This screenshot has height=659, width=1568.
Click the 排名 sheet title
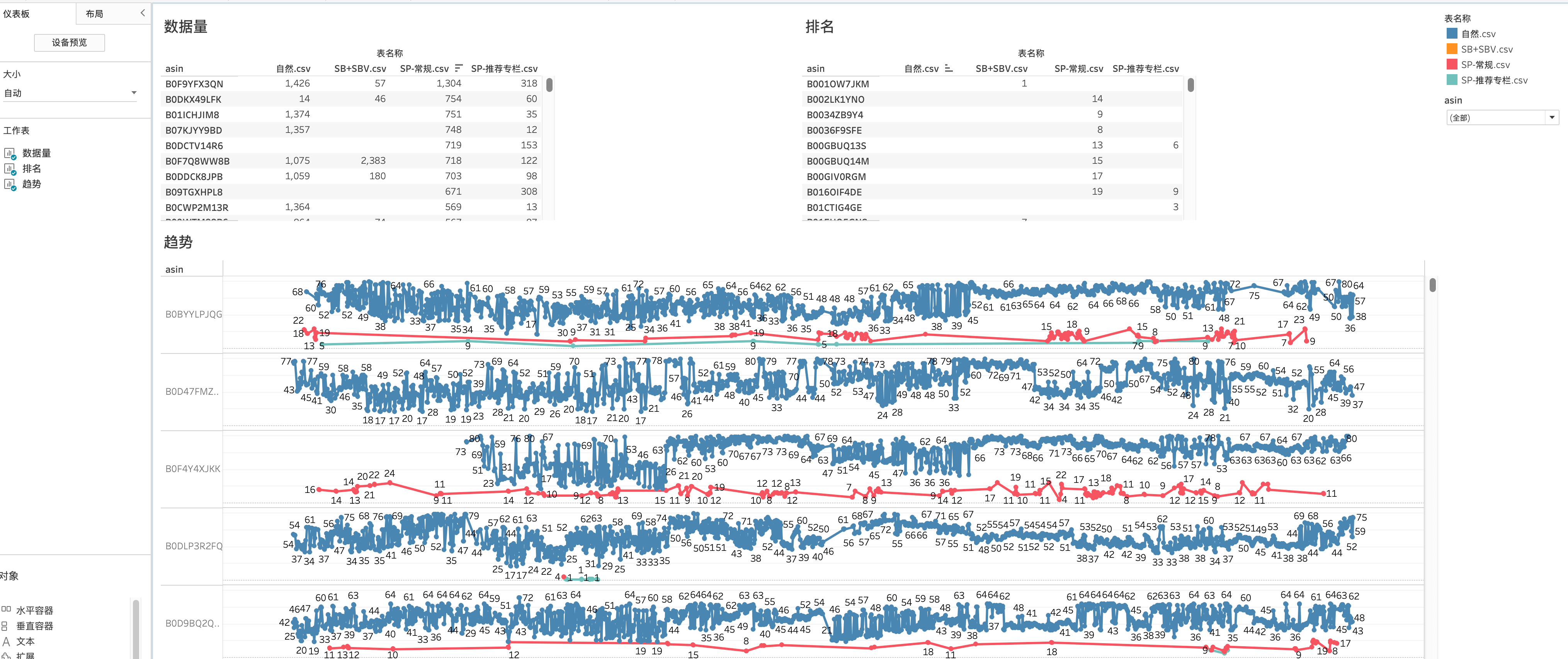(x=819, y=27)
